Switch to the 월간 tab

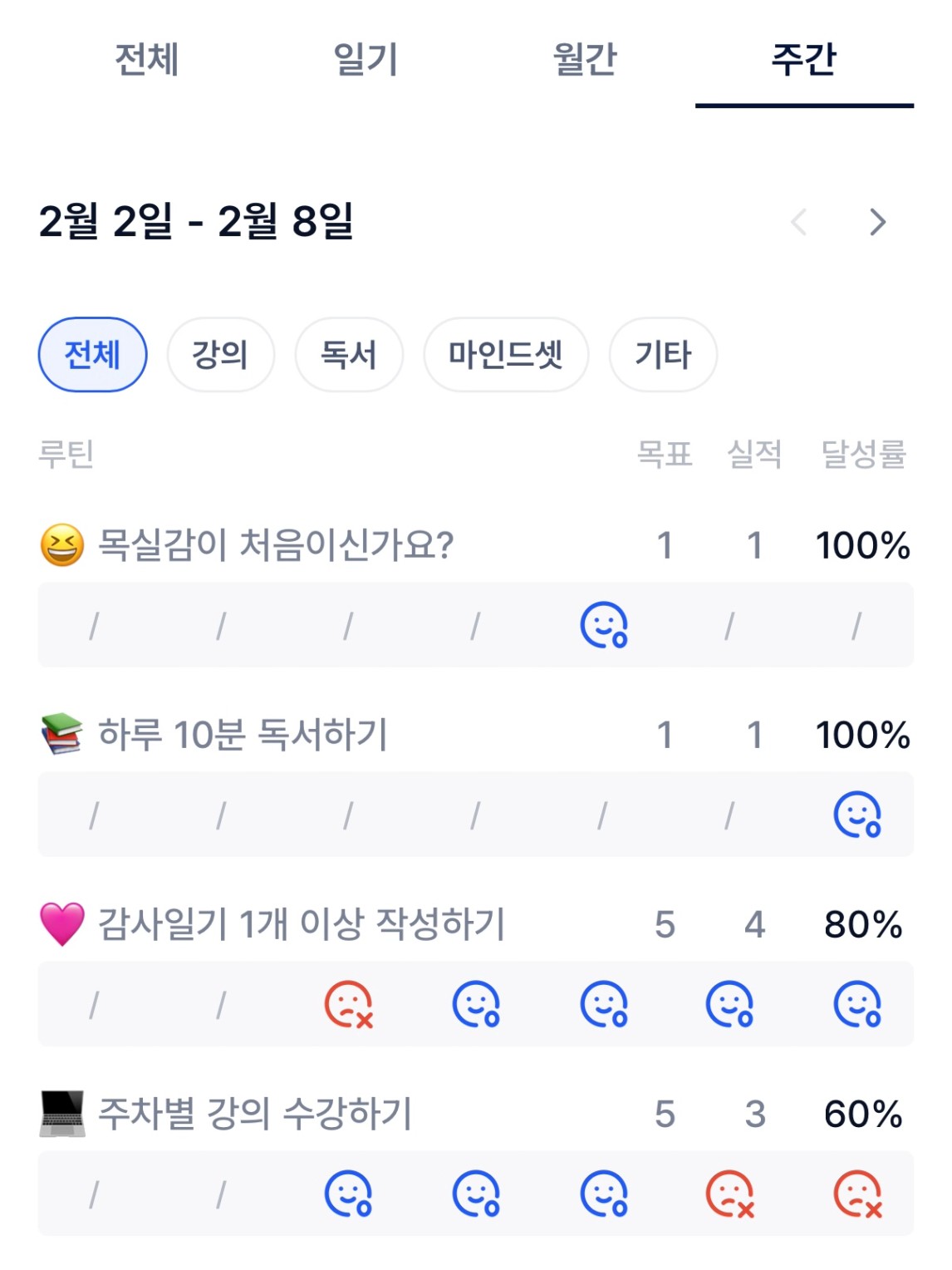585,60
